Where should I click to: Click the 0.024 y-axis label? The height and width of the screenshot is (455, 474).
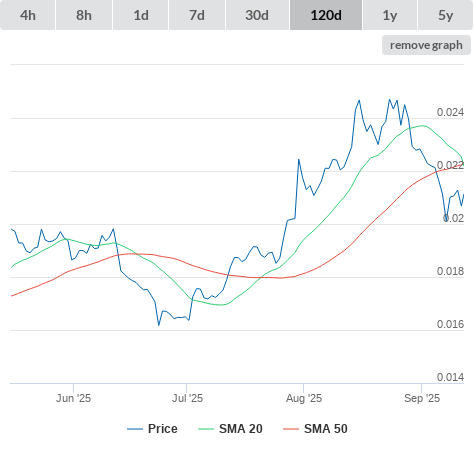click(x=450, y=112)
